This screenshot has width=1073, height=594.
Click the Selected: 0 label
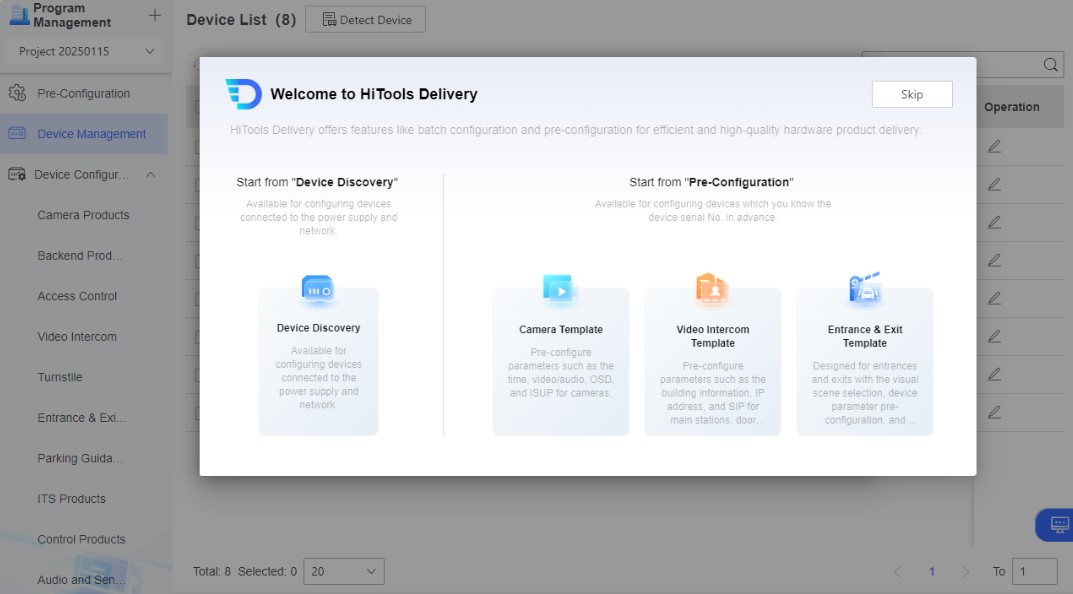tap(268, 571)
